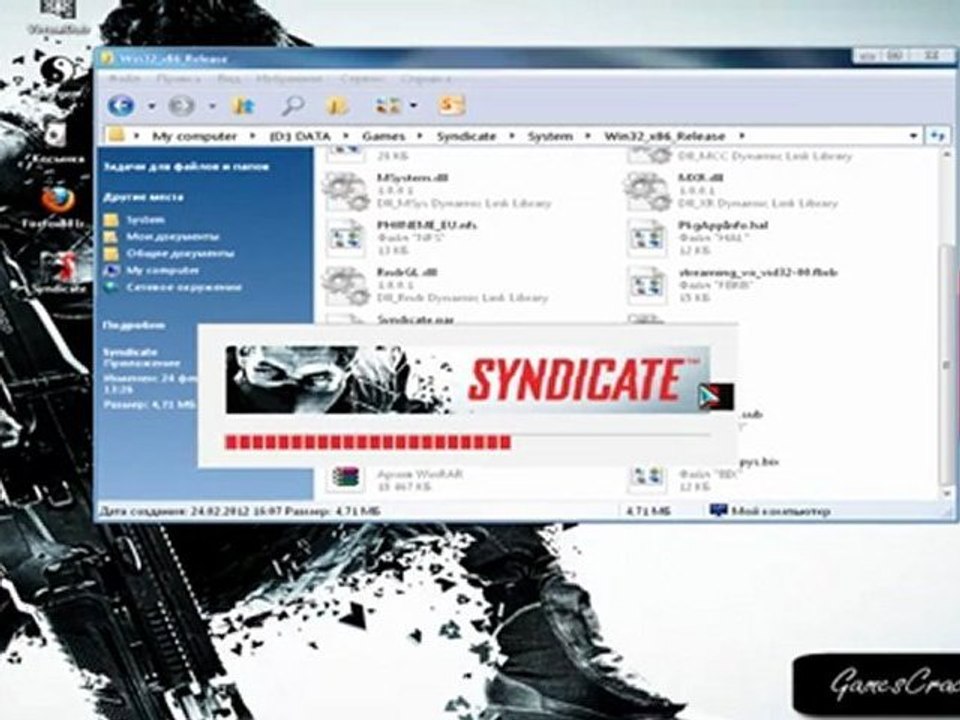
Task: Select the PkgAppInfo.hal file icon
Action: tap(647, 238)
